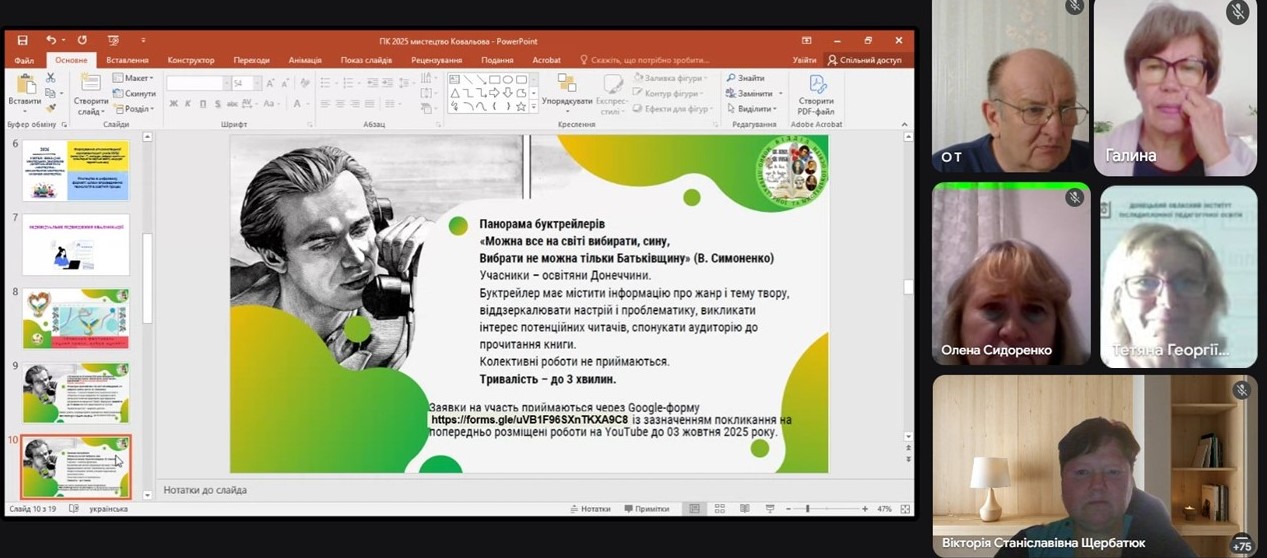This screenshot has width=1267, height=558.
Task: Open the Вставлення ribbon tab
Action: [x=127, y=60]
